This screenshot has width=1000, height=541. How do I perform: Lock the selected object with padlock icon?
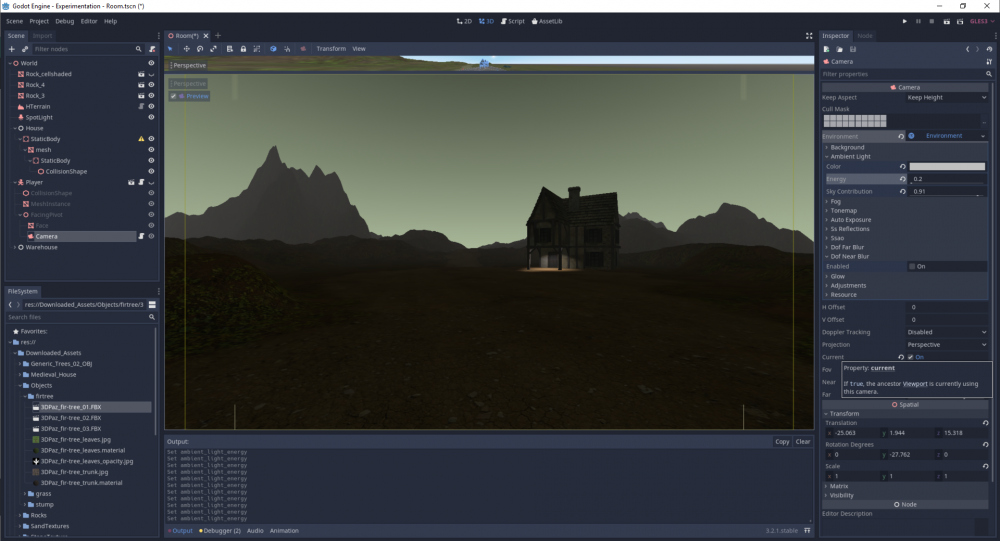tap(243, 48)
